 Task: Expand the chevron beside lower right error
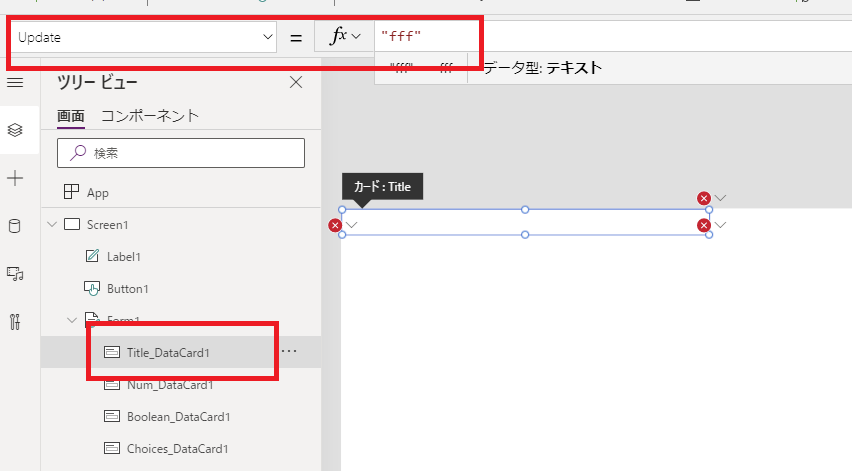click(721, 225)
